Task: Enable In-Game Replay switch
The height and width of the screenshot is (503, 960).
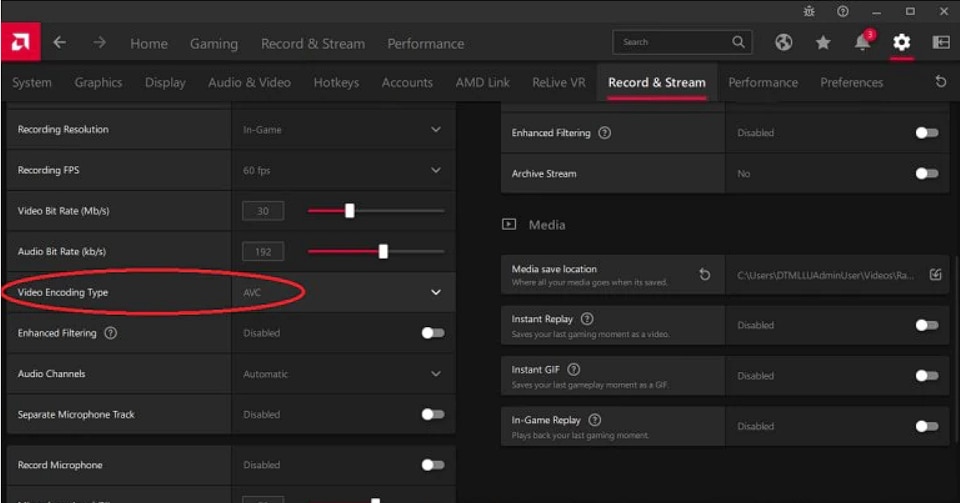Action: pyautogui.click(x=927, y=426)
